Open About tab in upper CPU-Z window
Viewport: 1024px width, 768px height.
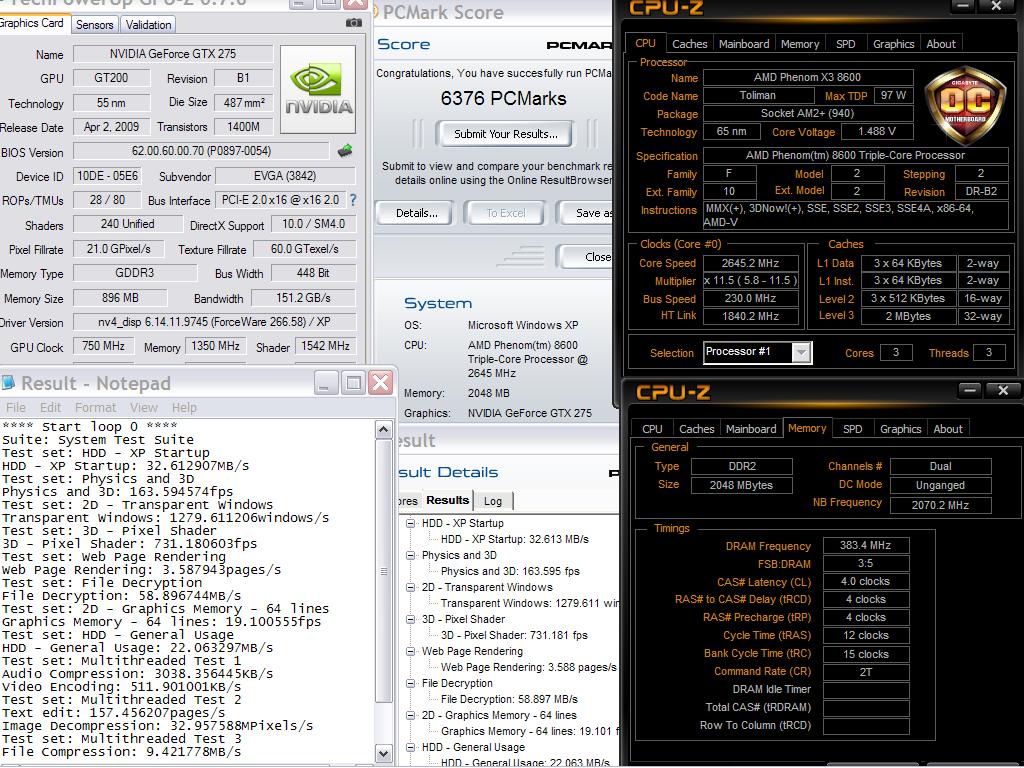tap(940, 44)
